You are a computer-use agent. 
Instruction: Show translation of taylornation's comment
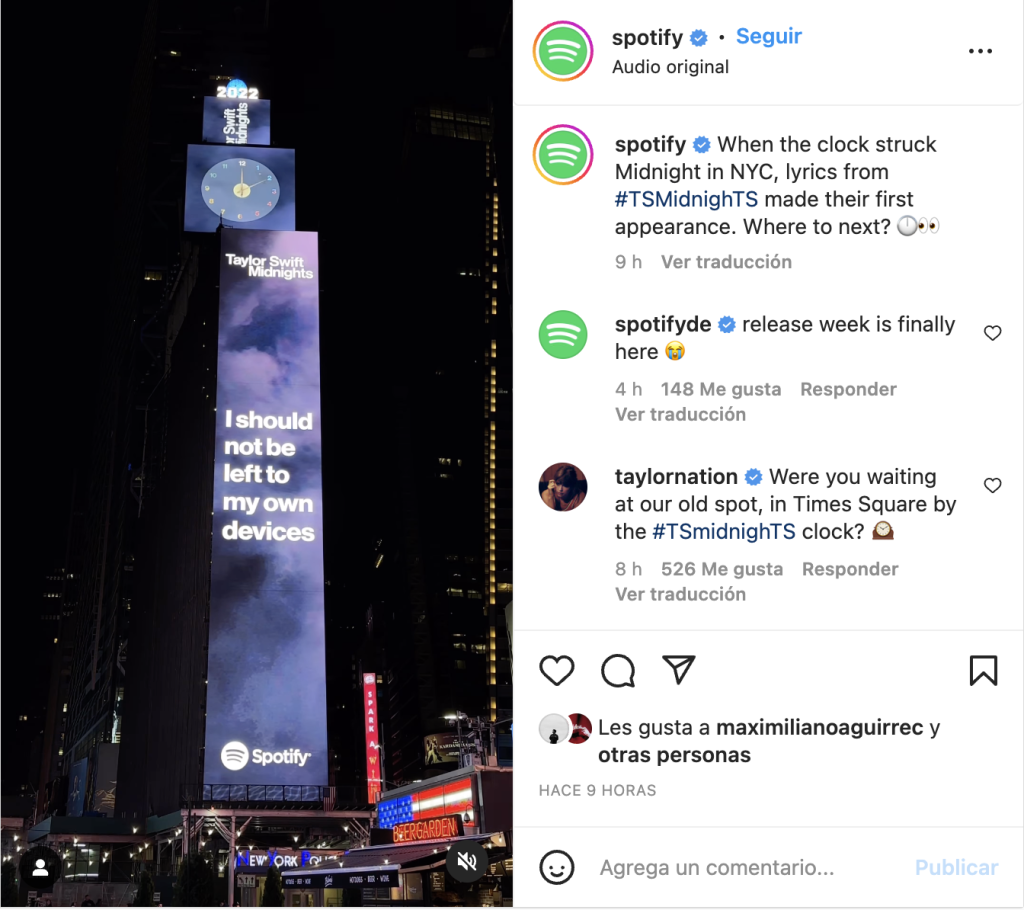[680, 594]
